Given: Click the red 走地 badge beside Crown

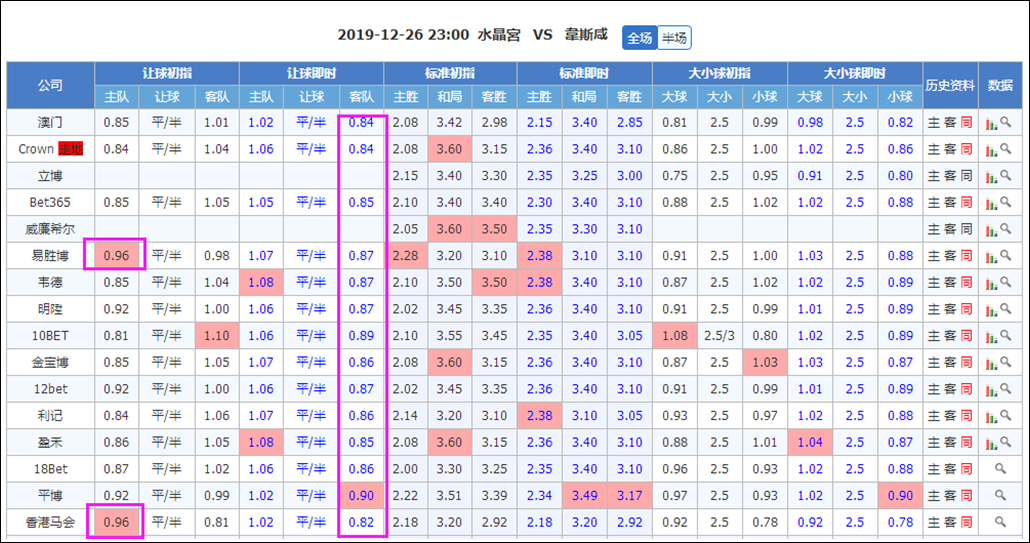Looking at the screenshot, I should click(x=71, y=149).
